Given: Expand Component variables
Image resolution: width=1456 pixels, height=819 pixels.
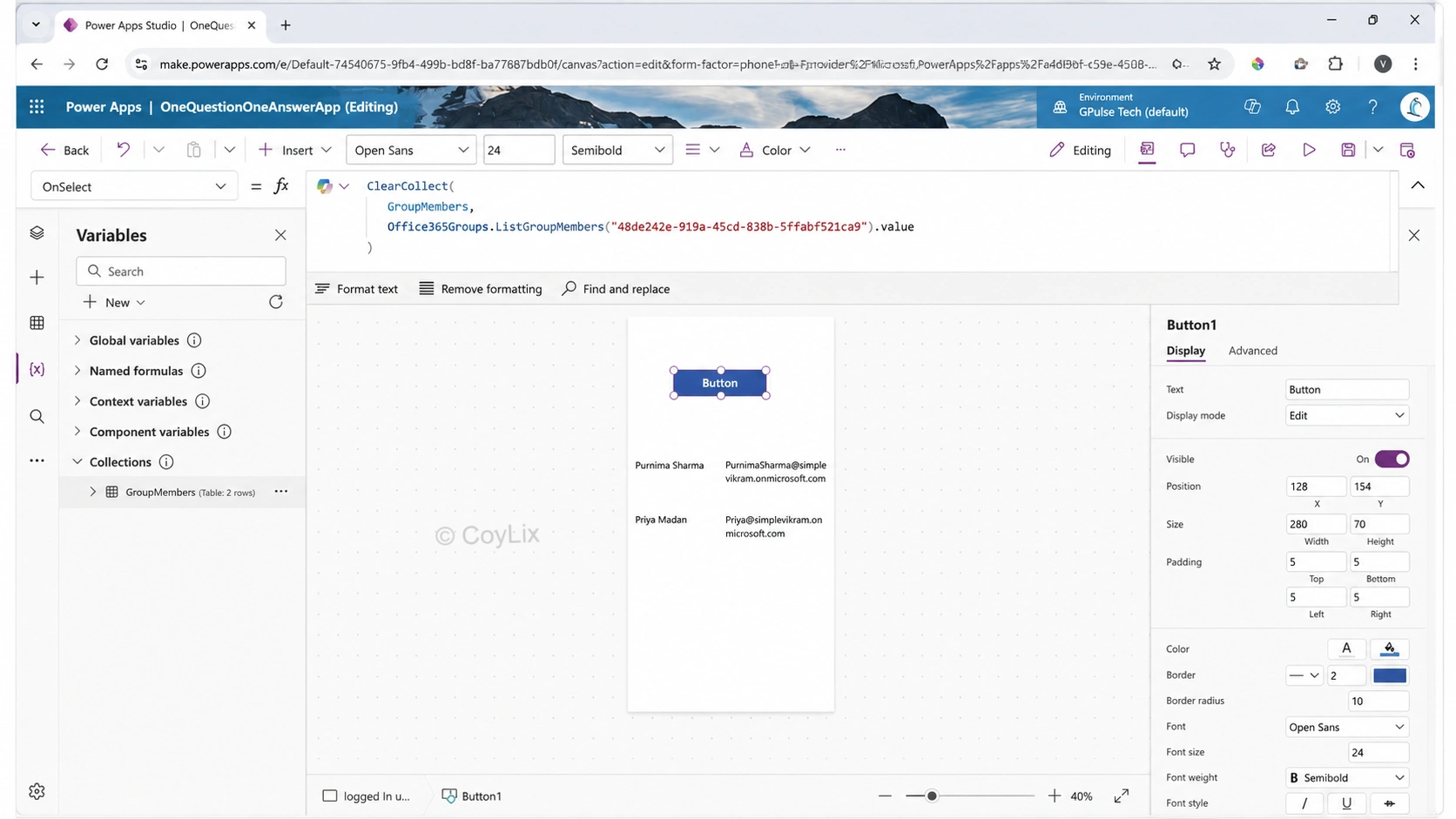Looking at the screenshot, I should click(x=78, y=432).
